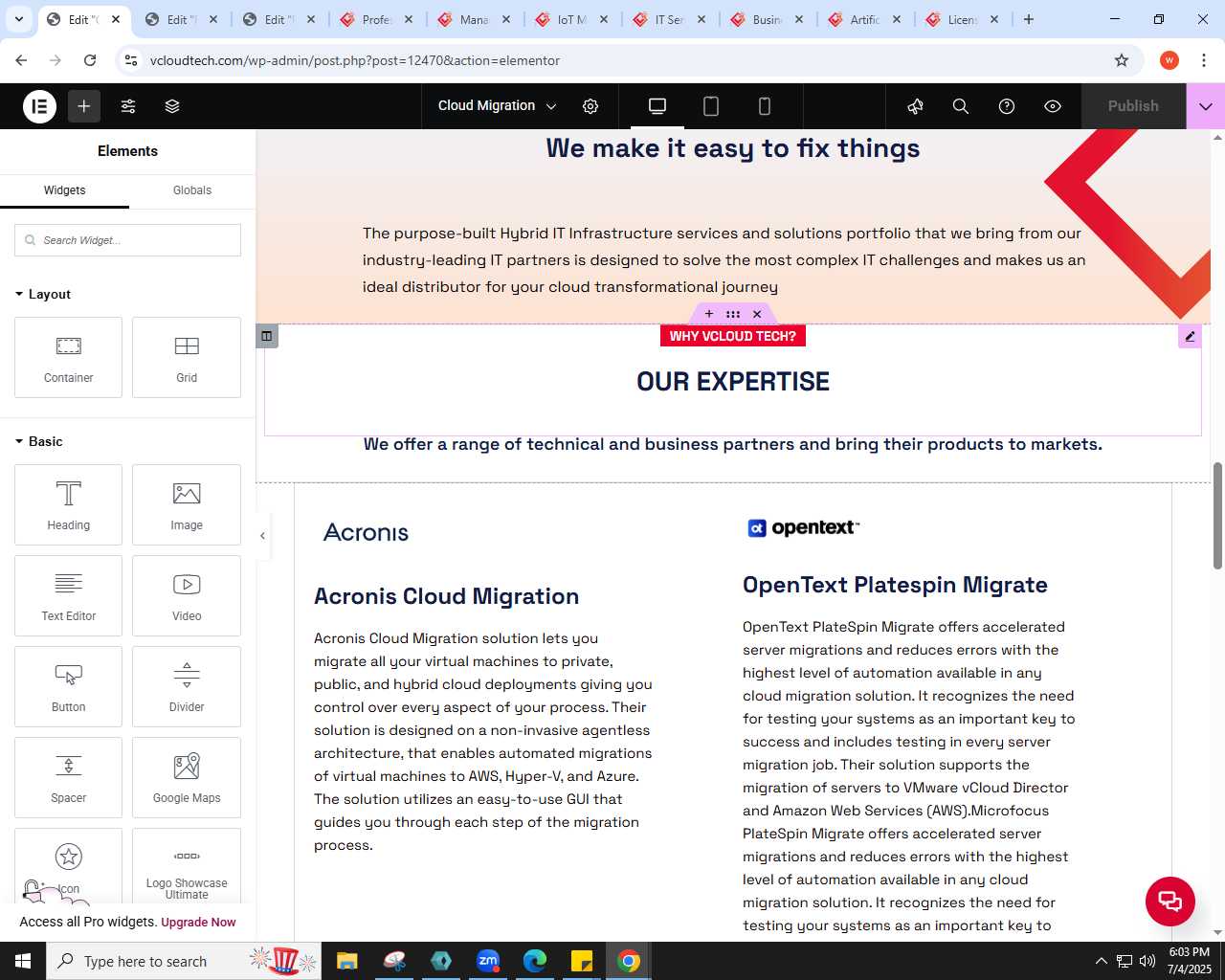This screenshot has height=980, width=1225.
Task: Select the Image widget
Action: [187, 504]
